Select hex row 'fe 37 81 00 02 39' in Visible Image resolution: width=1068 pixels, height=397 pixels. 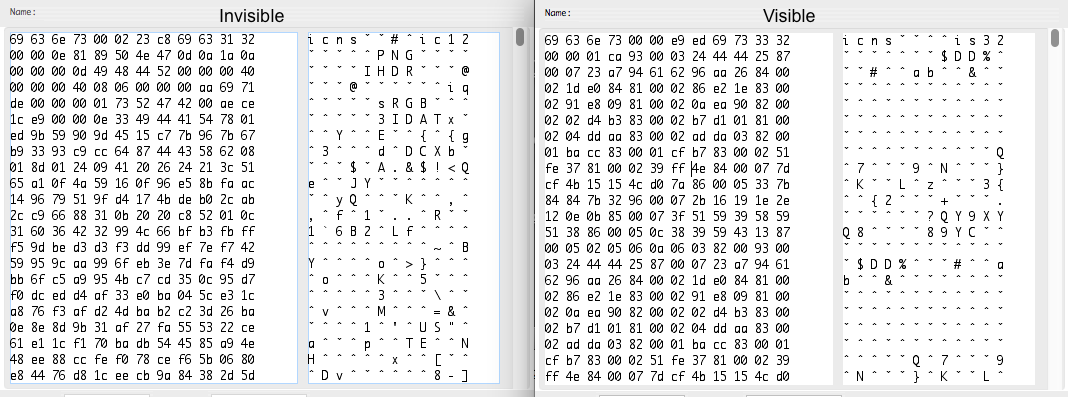(x=668, y=168)
